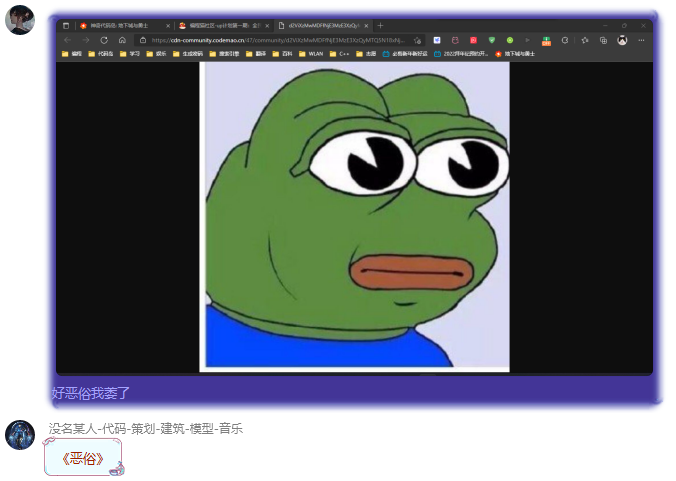The image size is (676, 481).
Task: Click the circular refresh extension icon
Action: (565, 40)
